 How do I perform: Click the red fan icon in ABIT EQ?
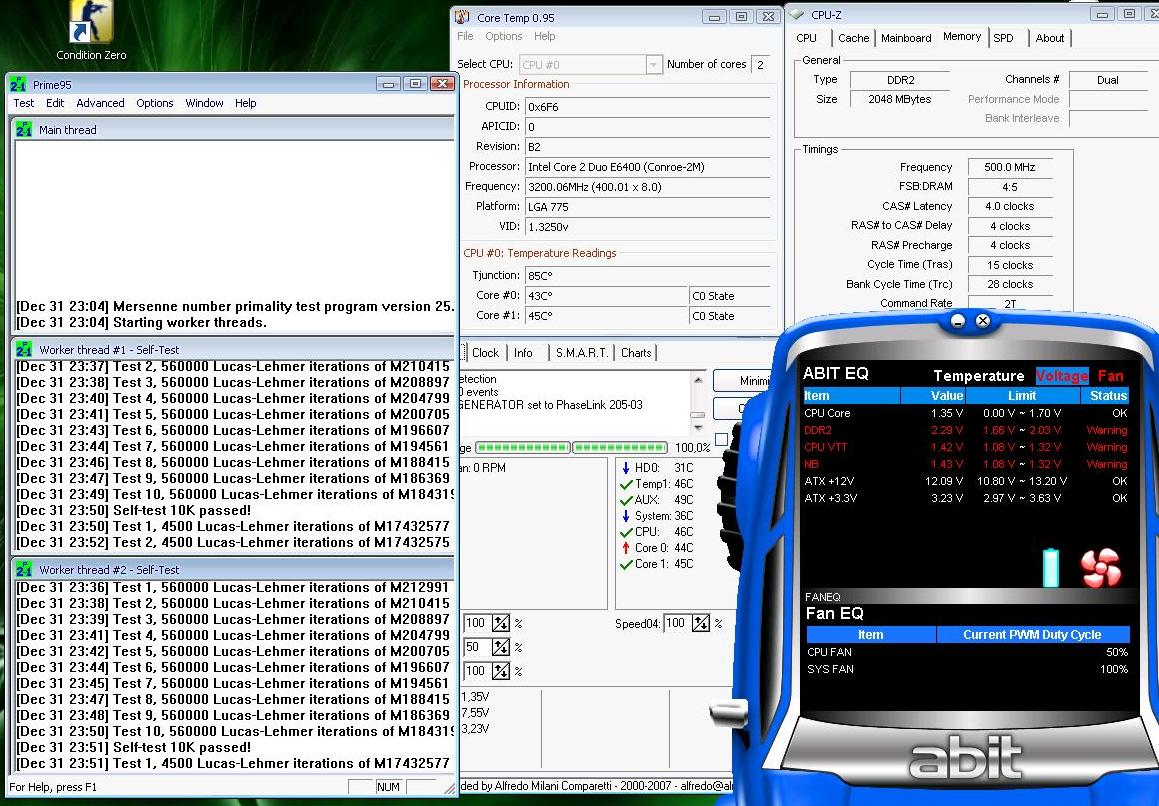point(1101,568)
